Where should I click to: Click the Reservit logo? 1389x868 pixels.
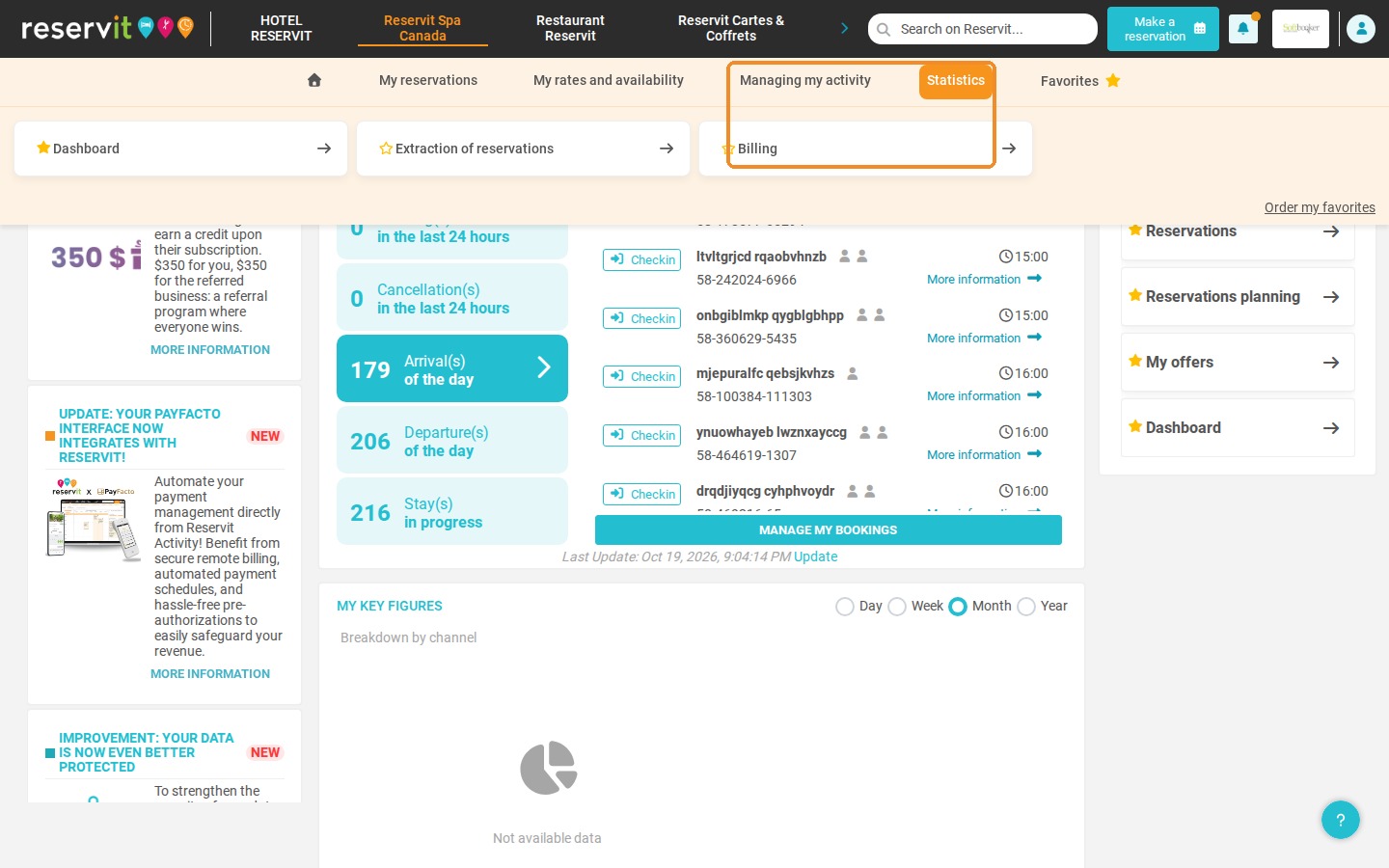(107, 28)
